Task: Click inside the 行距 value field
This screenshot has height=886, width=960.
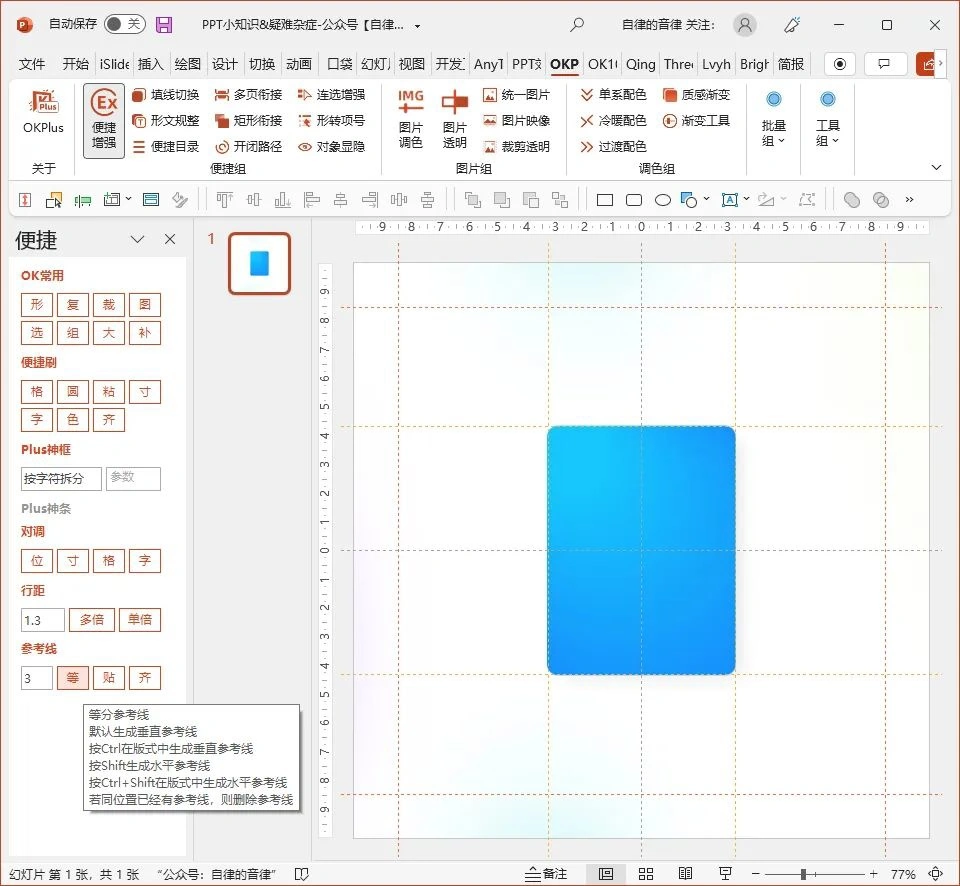Action: tap(42, 620)
